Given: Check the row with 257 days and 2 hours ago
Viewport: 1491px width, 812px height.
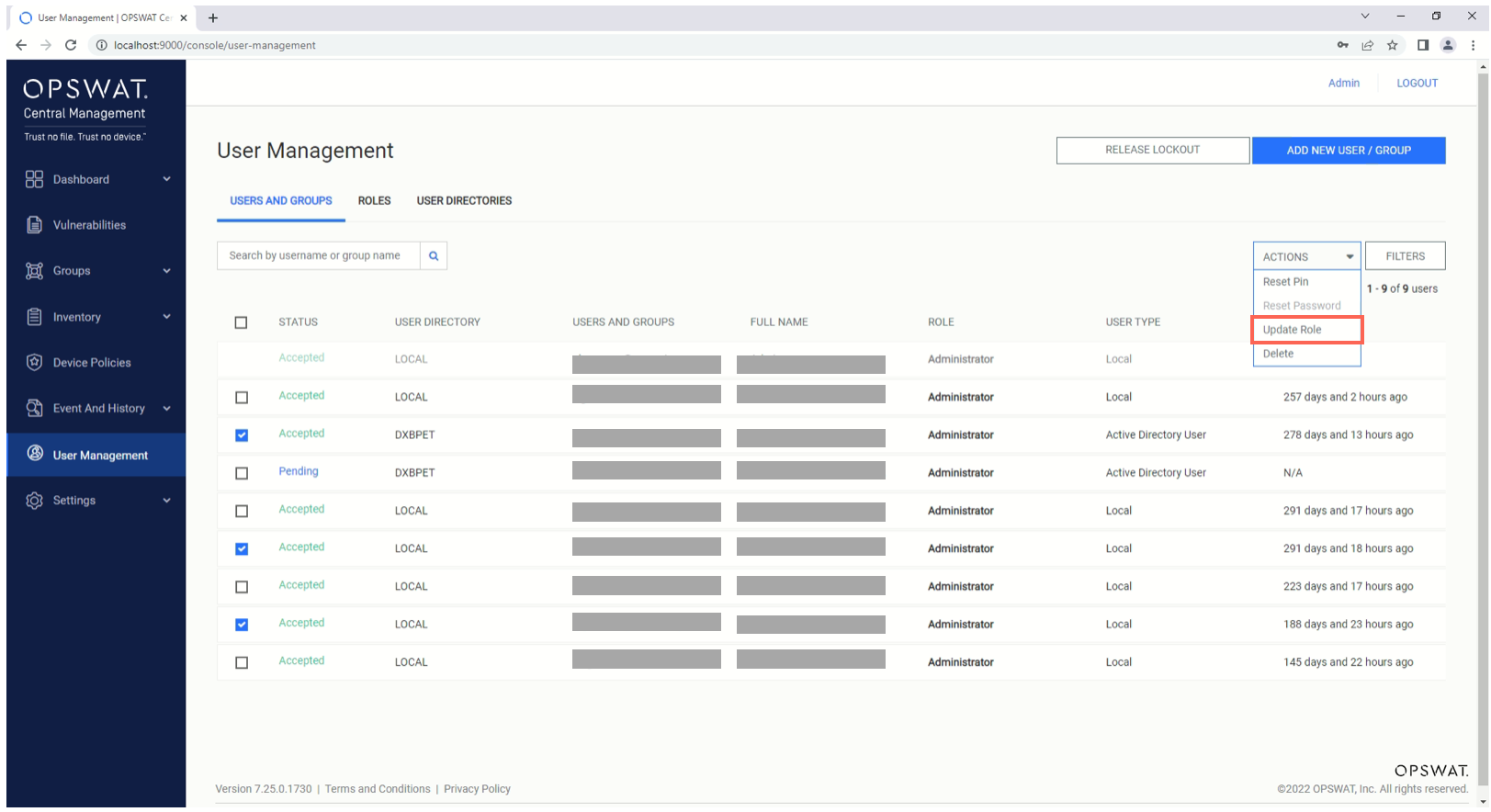Looking at the screenshot, I should (x=242, y=398).
